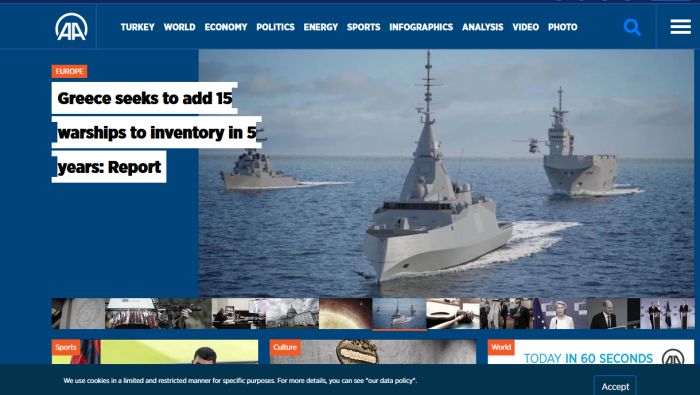Open the Photo section
The width and height of the screenshot is (700, 395).
tap(562, 27)
